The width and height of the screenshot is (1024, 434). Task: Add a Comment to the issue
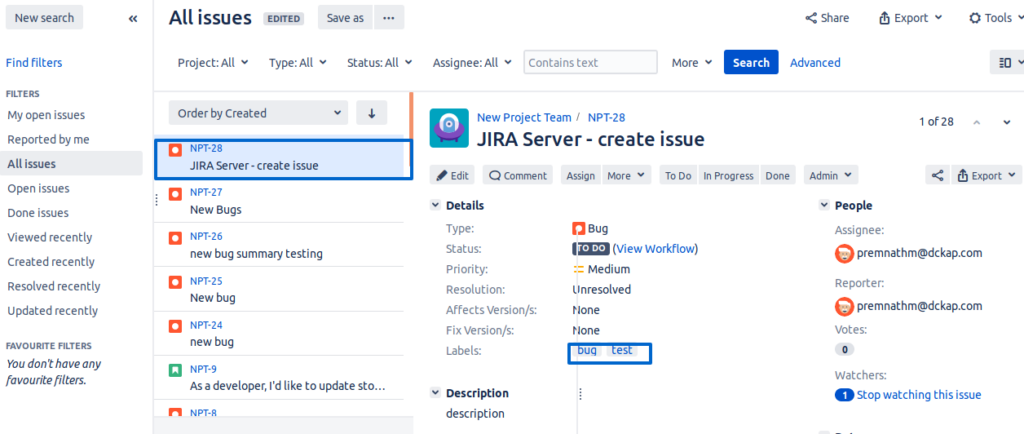(518, 176)
